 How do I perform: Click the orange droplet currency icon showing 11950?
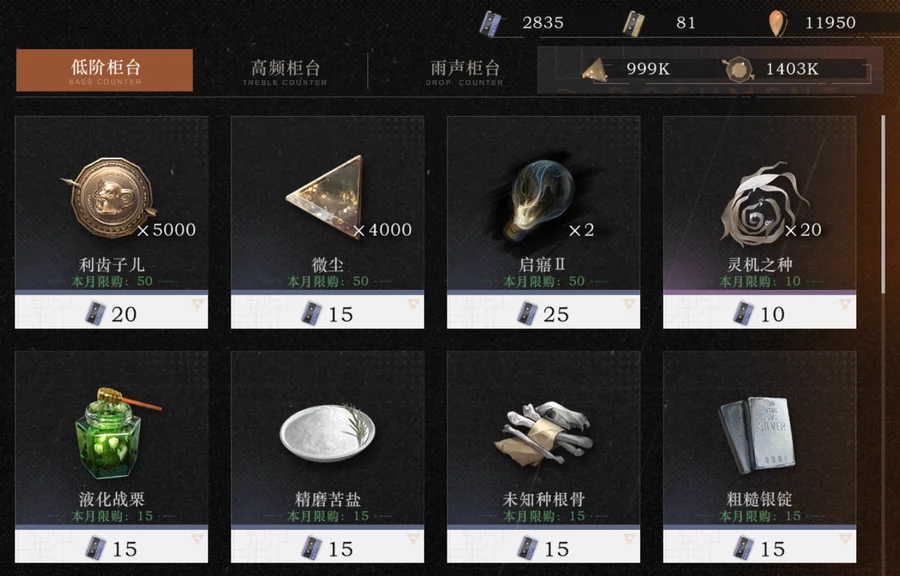click(x=777, y=24)
